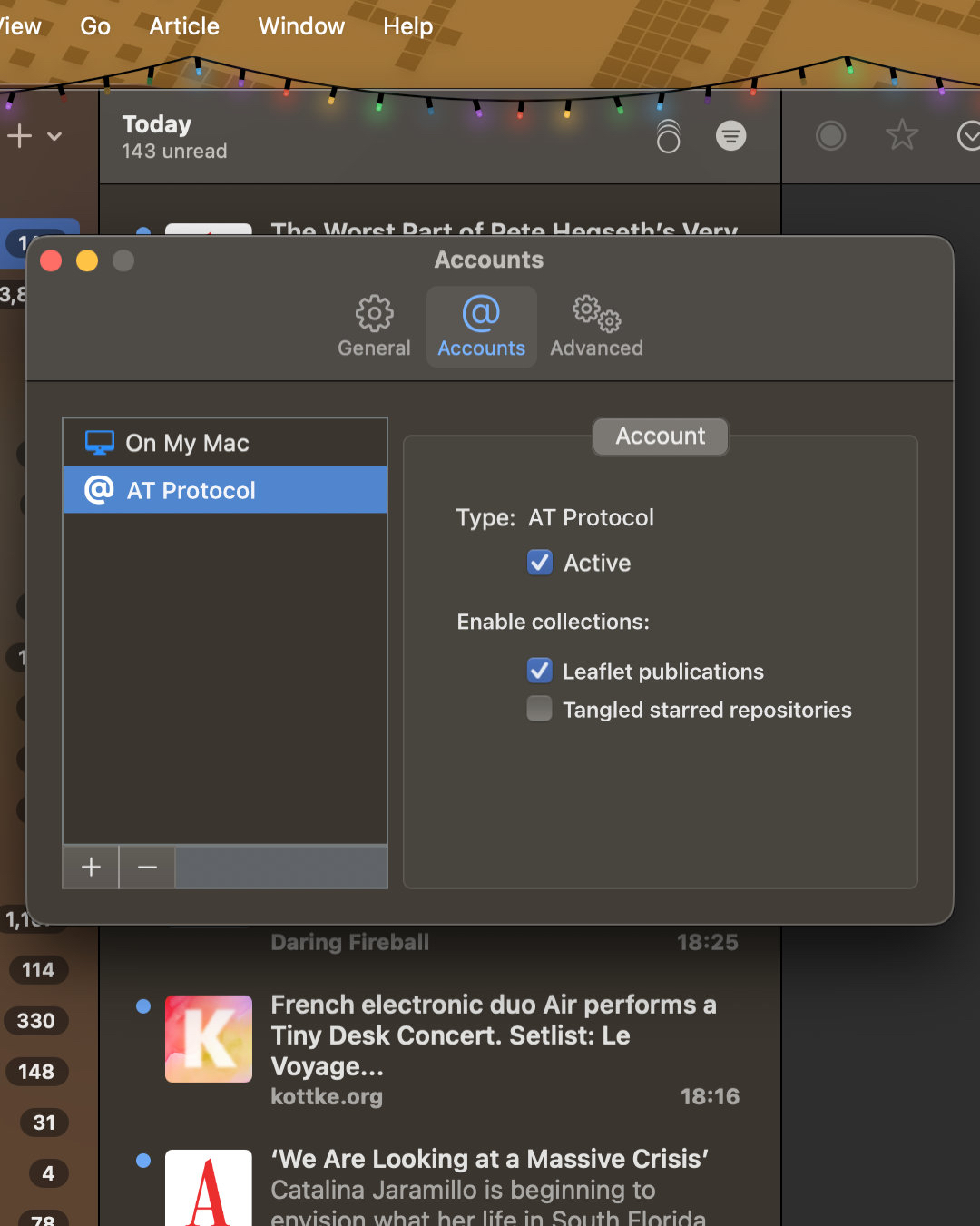This screenshot has width=980, height=1226.
Task: Click the star article icon
Action: coord(901,136)
